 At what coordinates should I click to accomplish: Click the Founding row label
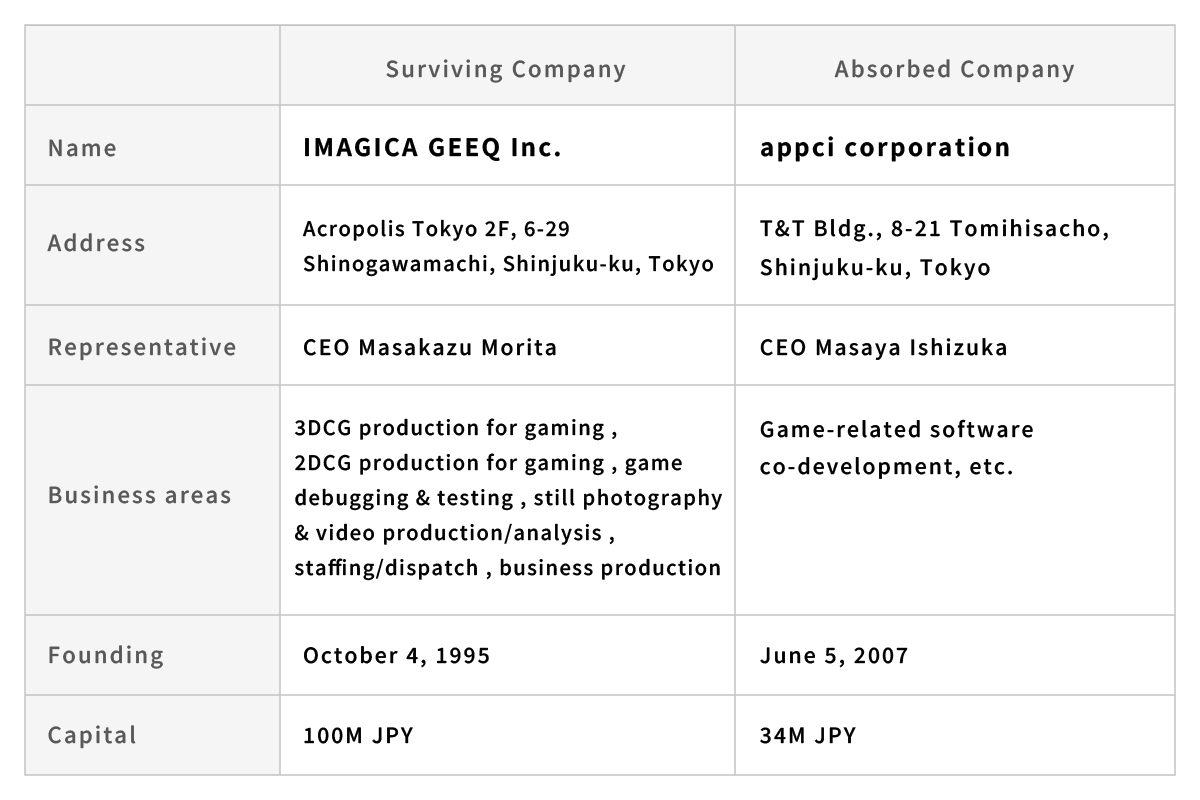tap(106, 655)
